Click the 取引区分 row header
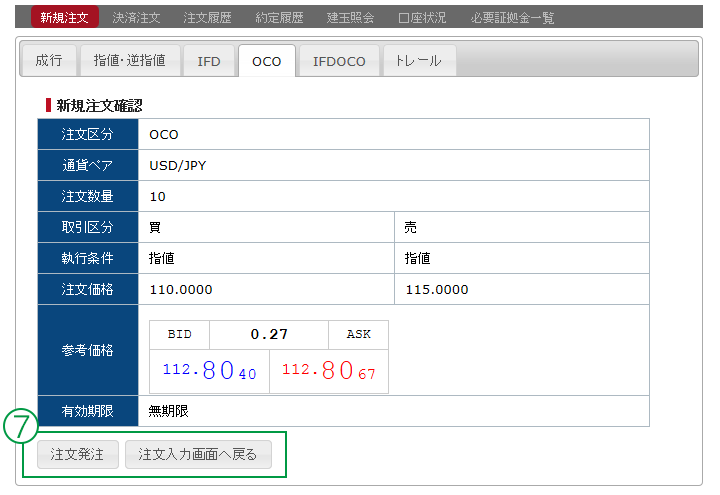 point(88,227)
